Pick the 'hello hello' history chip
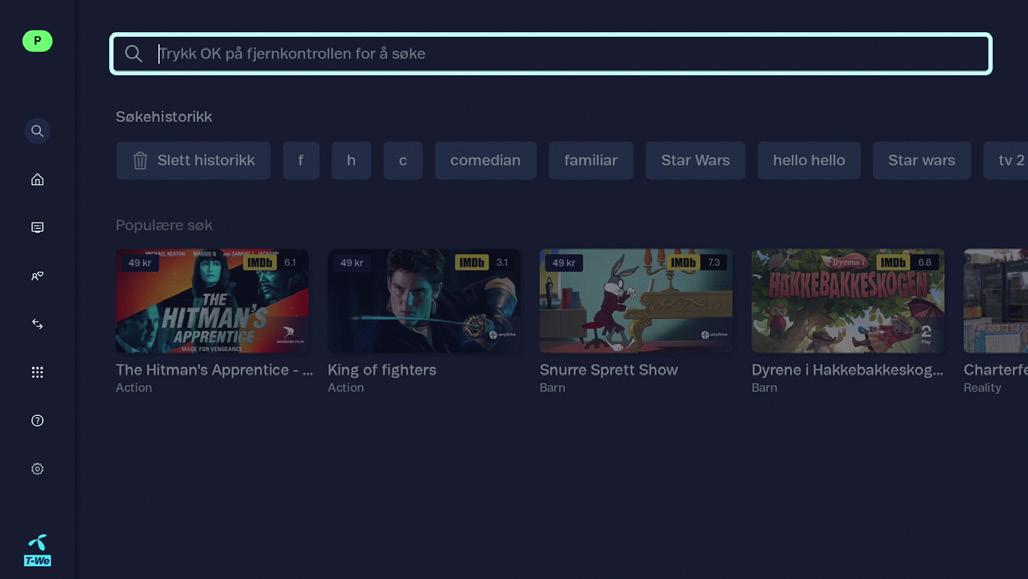The image size is (1028, 579). (x=809, y=161)
